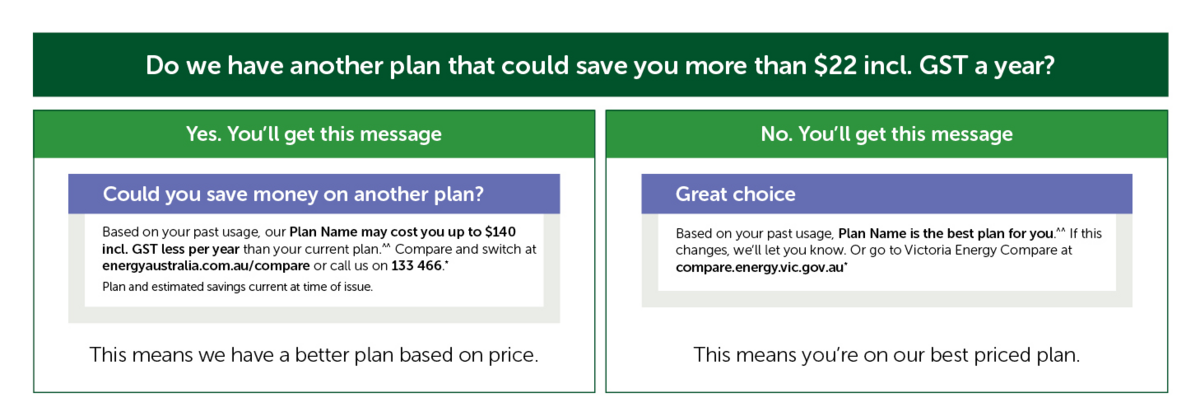The width and height of the screenshot is (1200, 412).
Task: Click 'incl. GST less per year' bold text
Action: click(171, 248)
